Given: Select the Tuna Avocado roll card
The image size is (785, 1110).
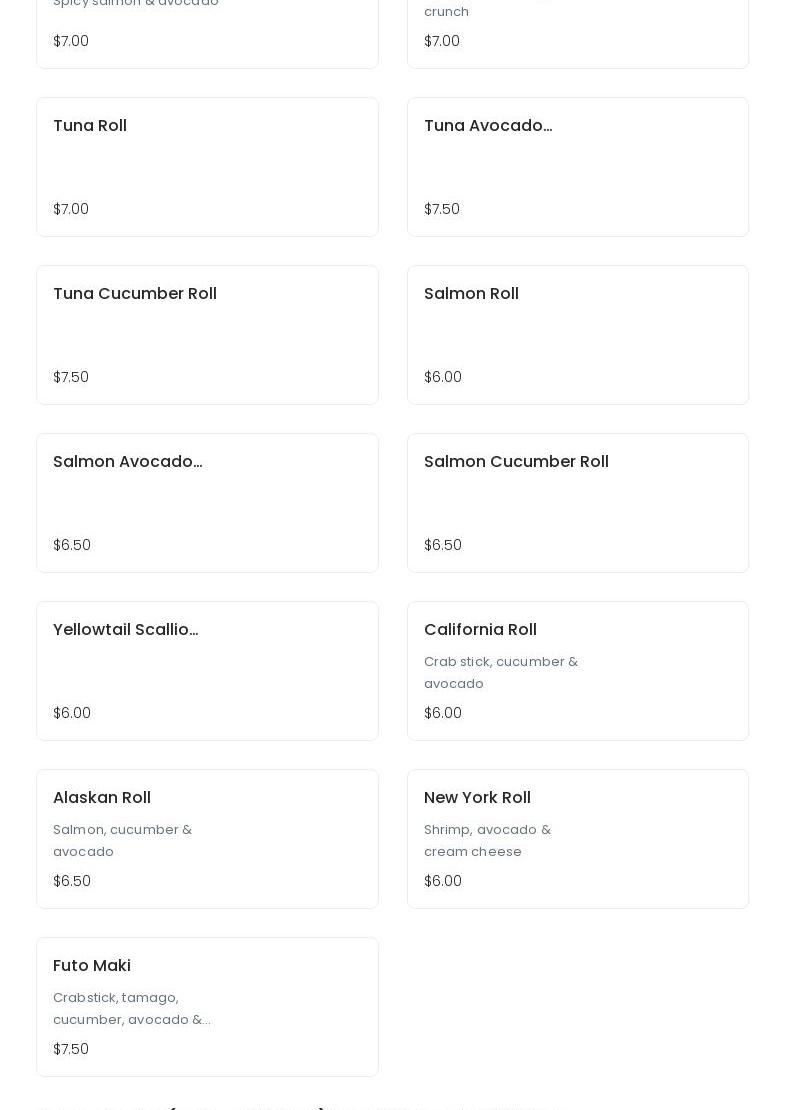Looking at the screenshot, I should (577, 167).
